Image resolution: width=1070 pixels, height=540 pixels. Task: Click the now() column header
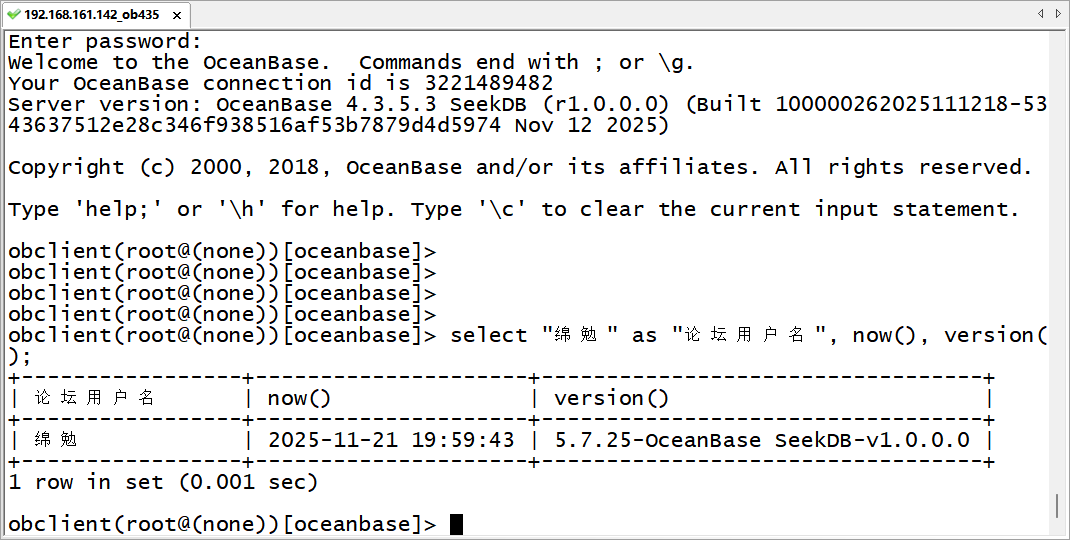click(299, 398)
